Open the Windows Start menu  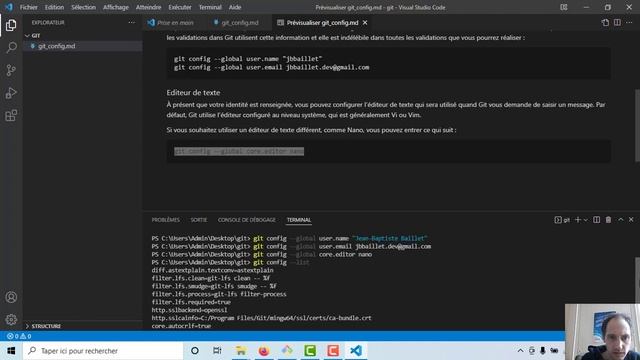11,351
